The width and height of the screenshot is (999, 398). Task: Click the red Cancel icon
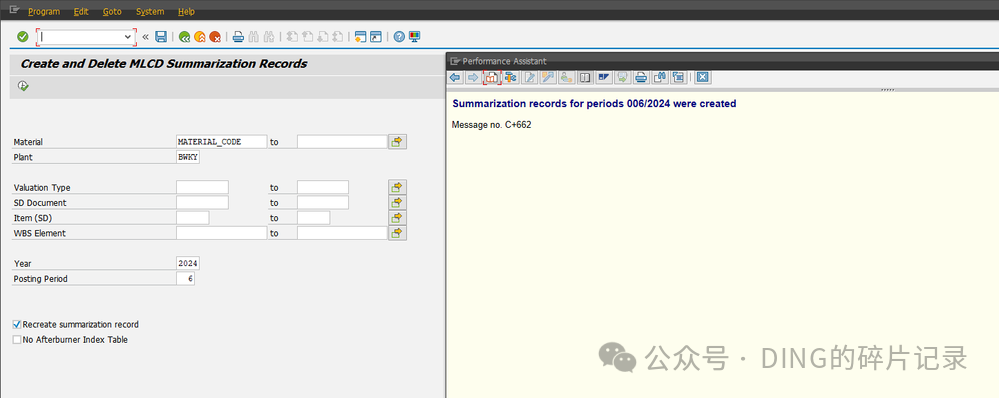[215, 37]
